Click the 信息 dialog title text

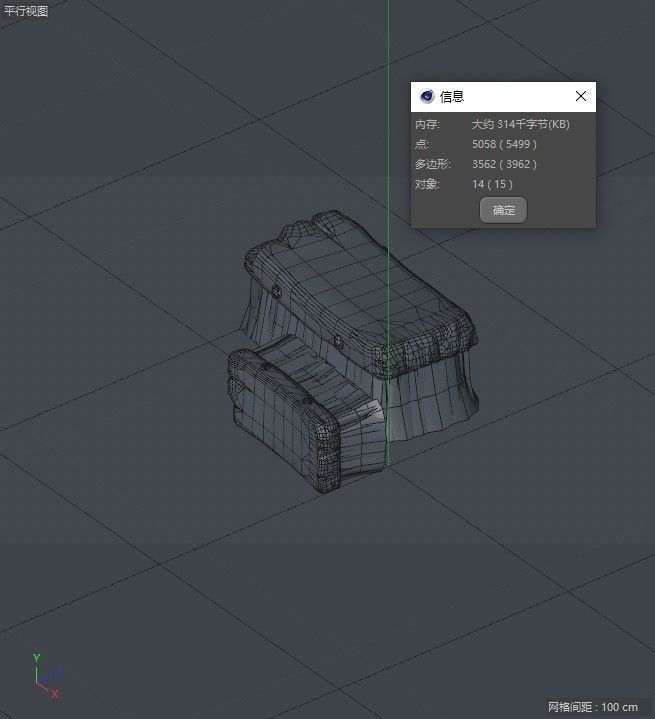pos(452,96)
